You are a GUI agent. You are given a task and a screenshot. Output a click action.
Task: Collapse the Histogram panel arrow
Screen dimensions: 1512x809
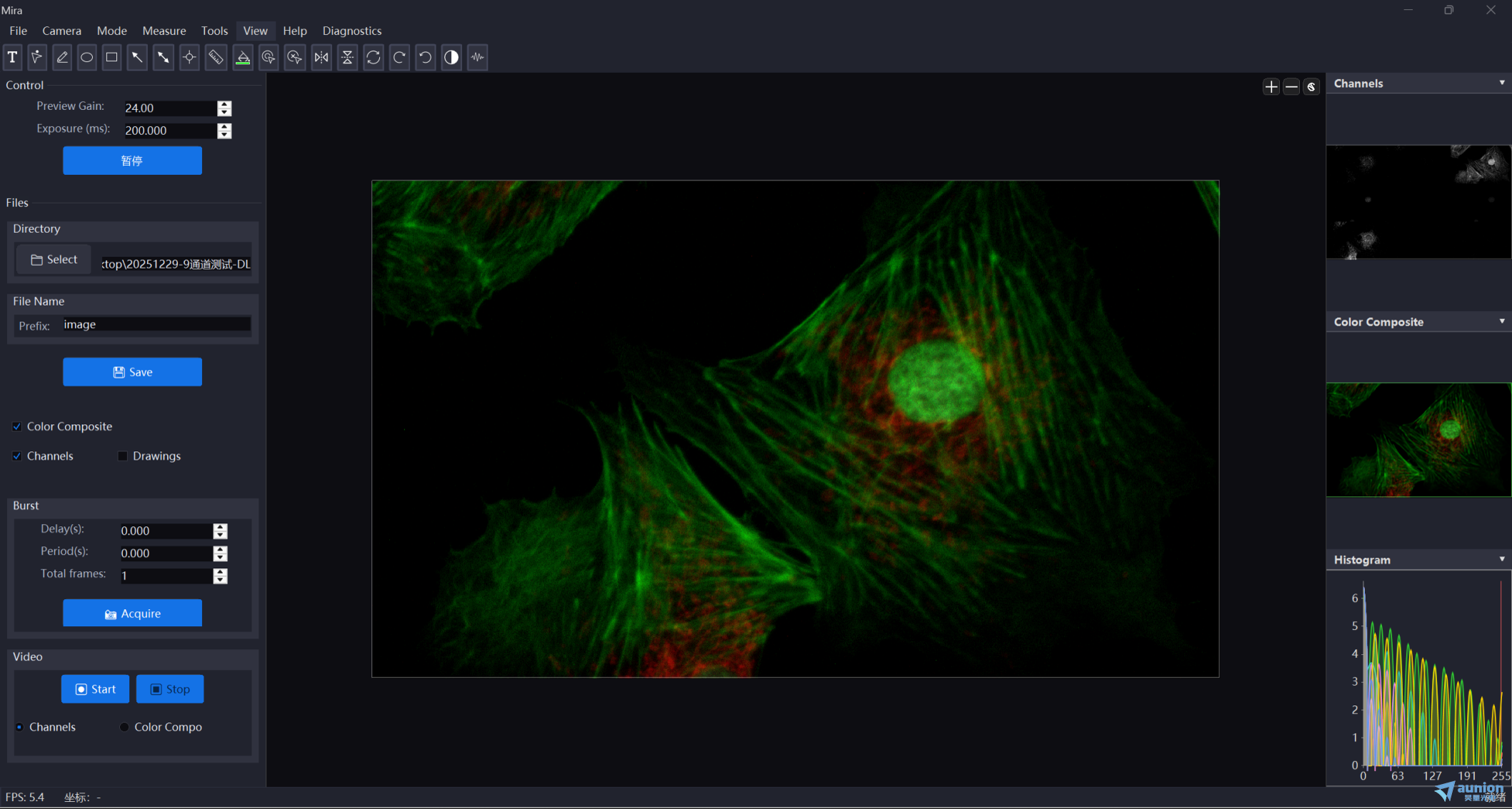pos(1501,559)
